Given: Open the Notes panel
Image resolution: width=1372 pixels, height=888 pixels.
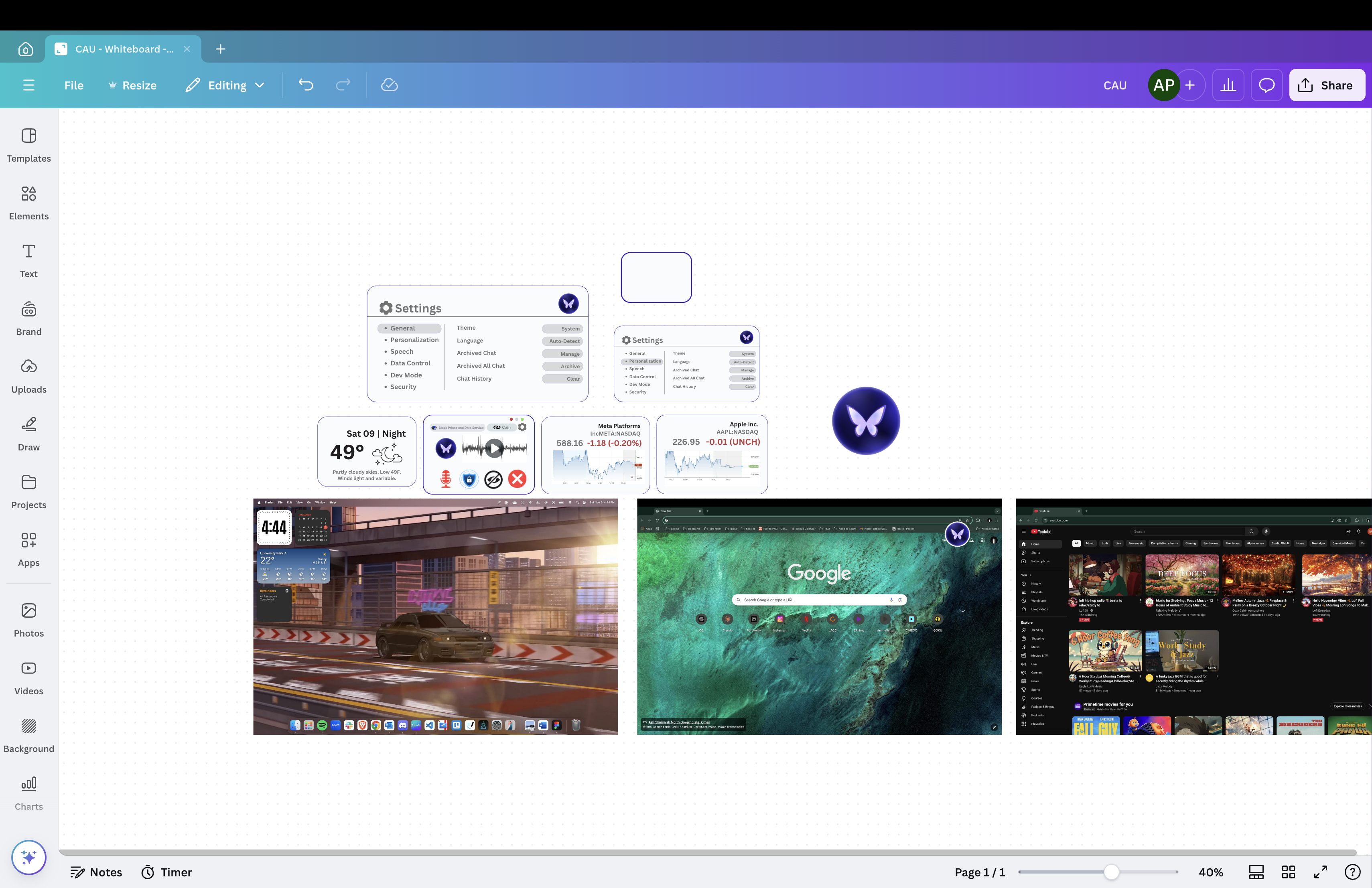Looking at the screenshot, I should [96, 872].
